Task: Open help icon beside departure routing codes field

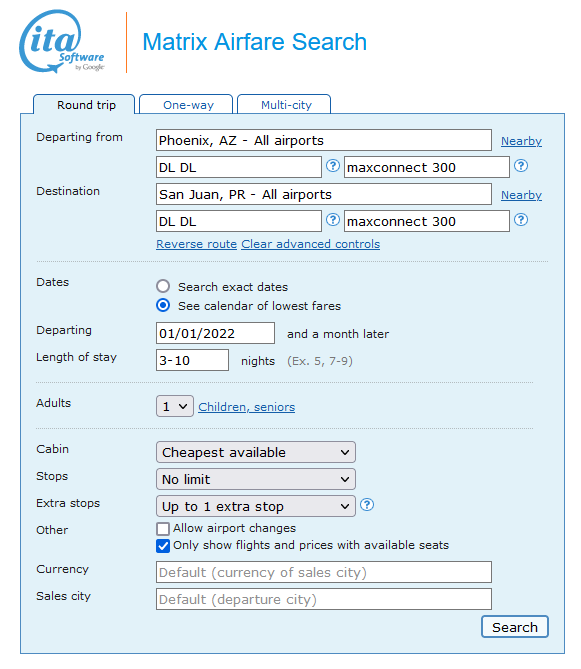Action: tap(333, 166)
